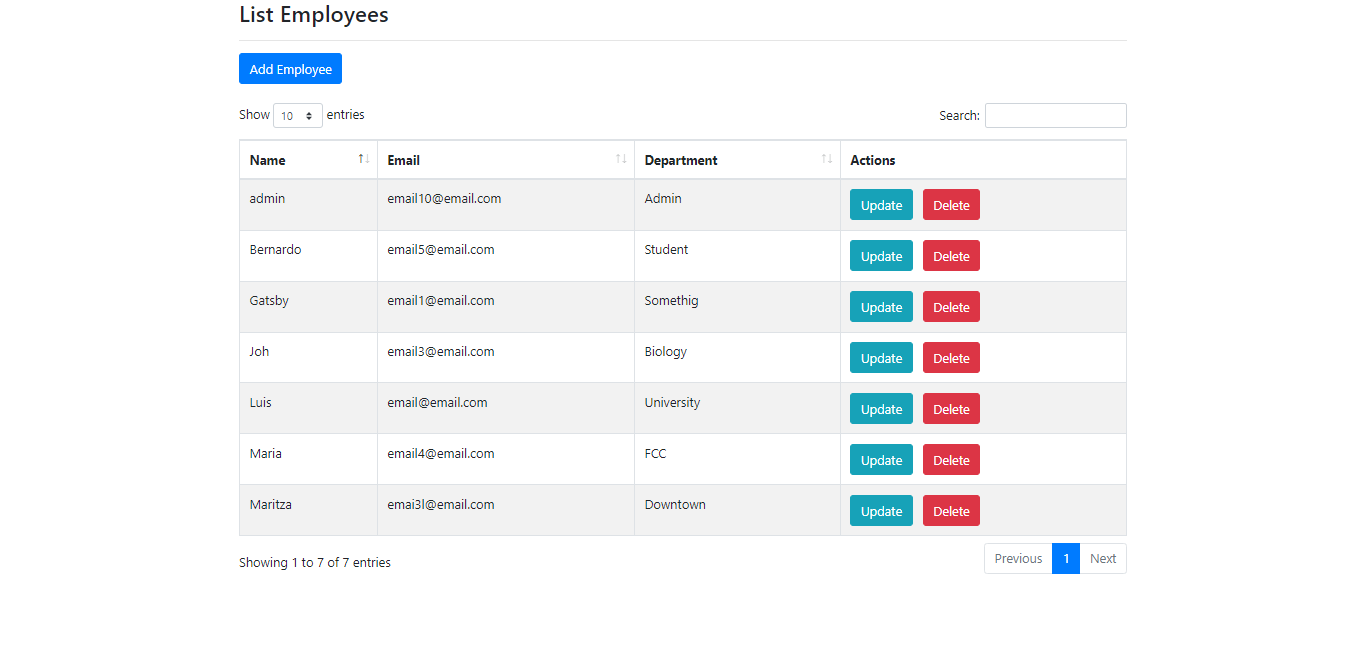
Task: Update the admin employee record
Action: click(881, 205)
